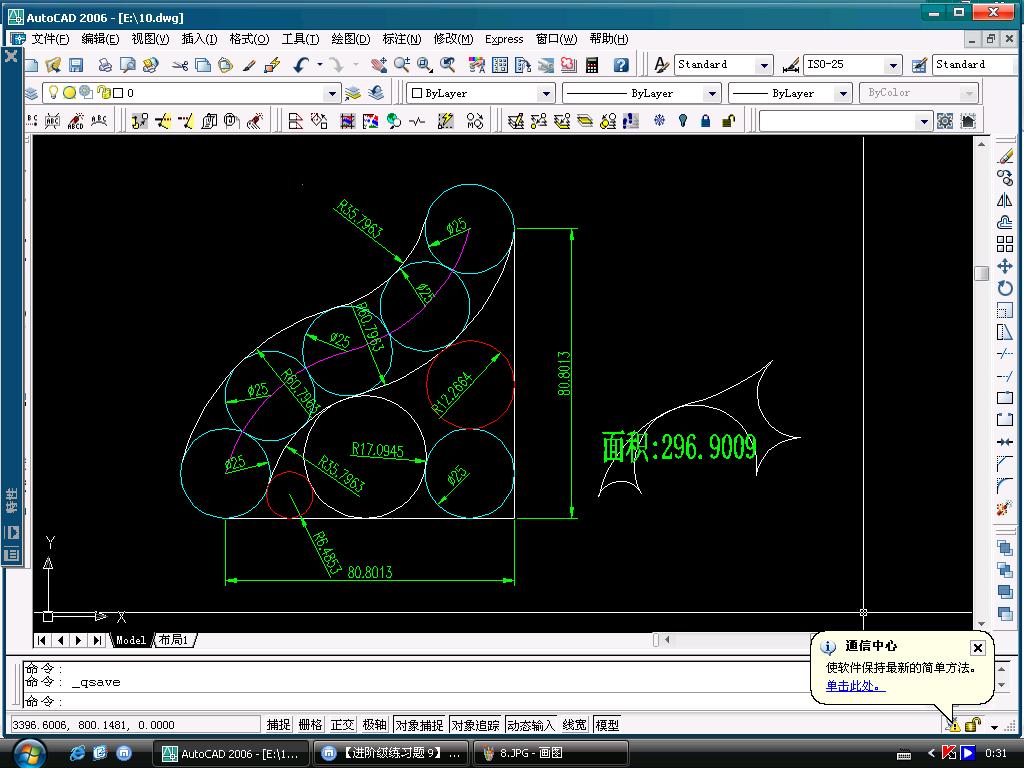Image resolution: width=1024 pixels, height=768 pixels.
Task: Click the Plot printer icon
Action: coord(104,65)
